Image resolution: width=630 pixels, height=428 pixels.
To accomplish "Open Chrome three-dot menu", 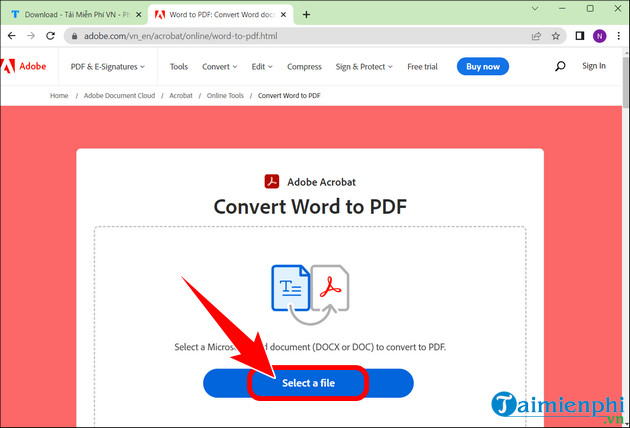I will point(619,36).
